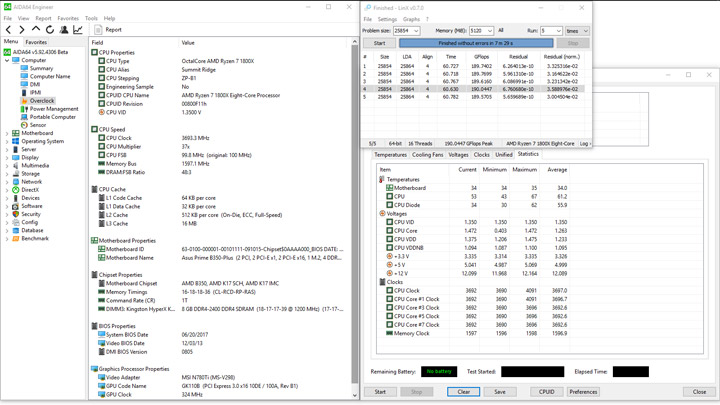720x405 pixels.
Task: Click the Up arrow in AIDA64 toolbar
Action: pyautogui.click(x=37, y=30)
